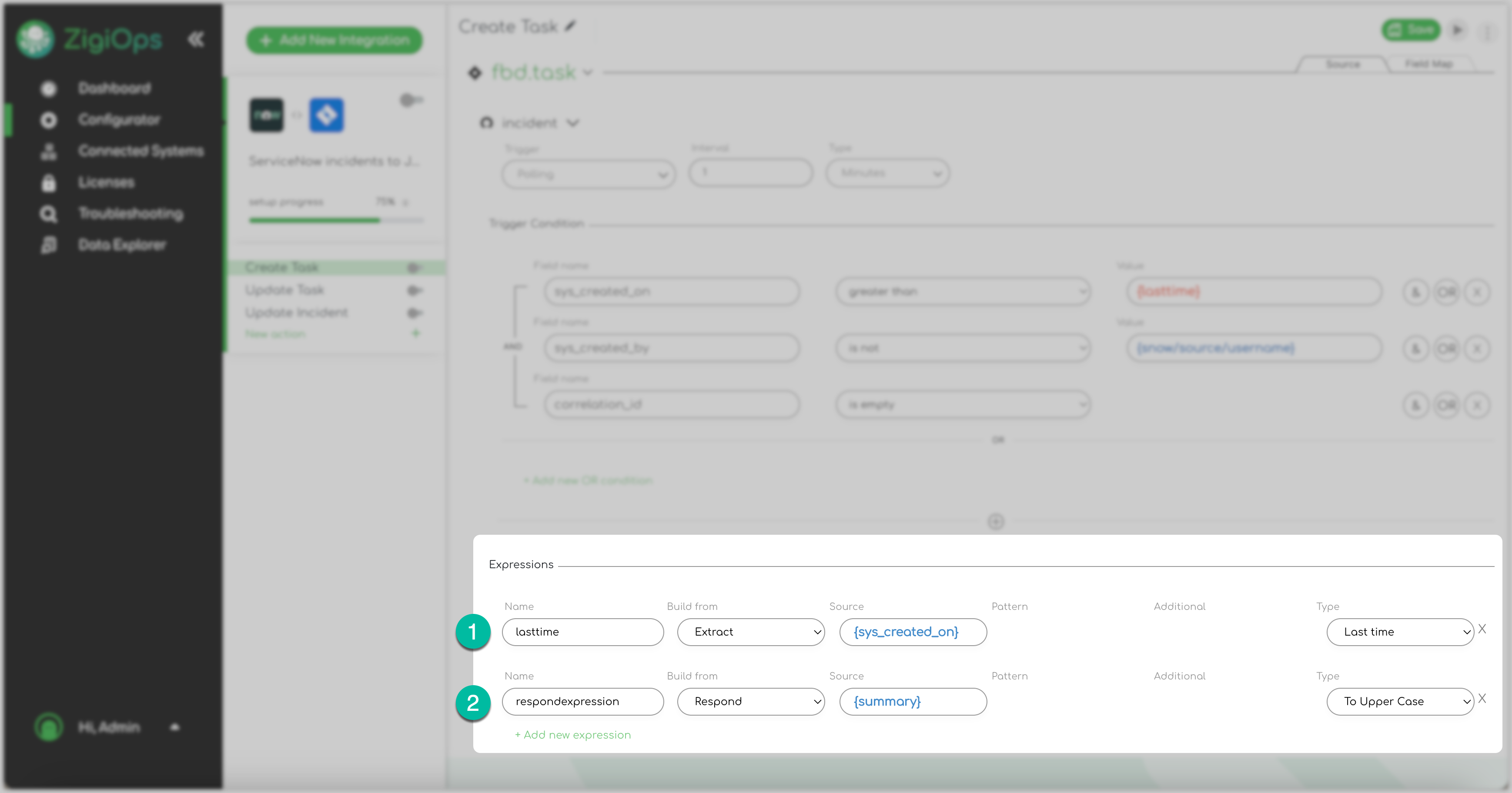Toggle Create Task action switch
This screenshot has height=793, width=1512.
coord(415,268)
